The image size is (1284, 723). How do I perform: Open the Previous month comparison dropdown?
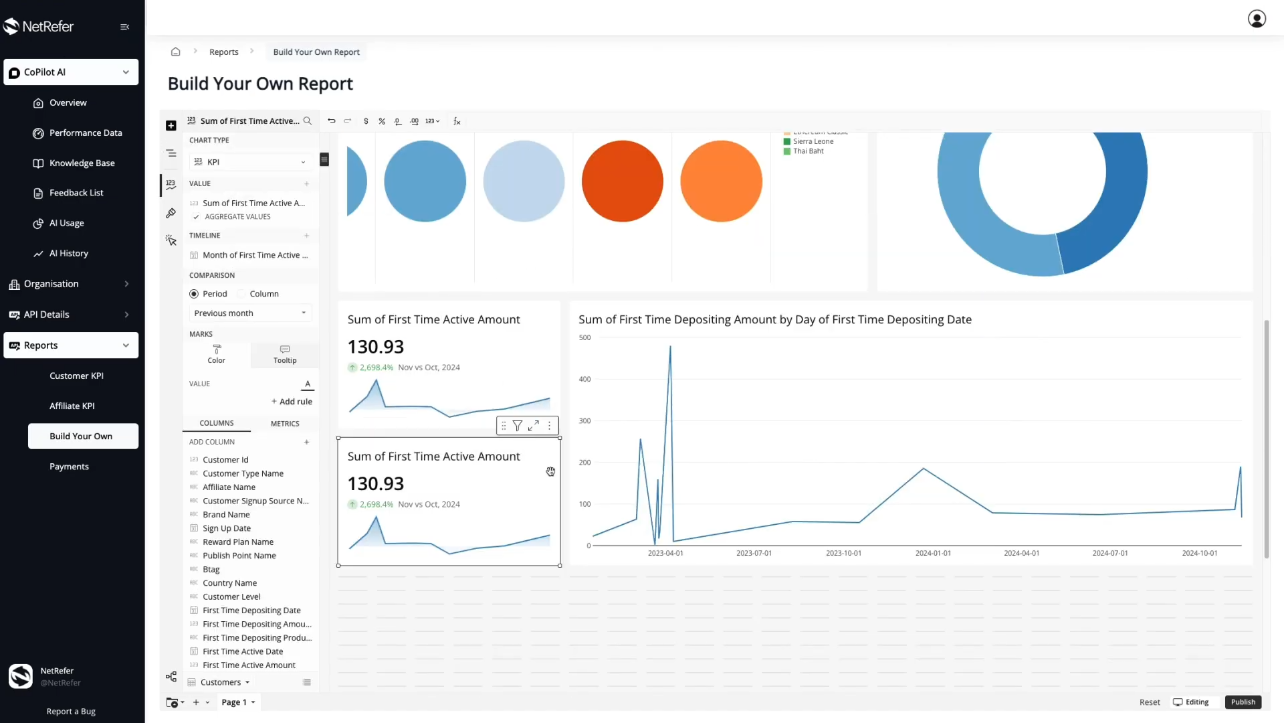[x=250, y=313]
